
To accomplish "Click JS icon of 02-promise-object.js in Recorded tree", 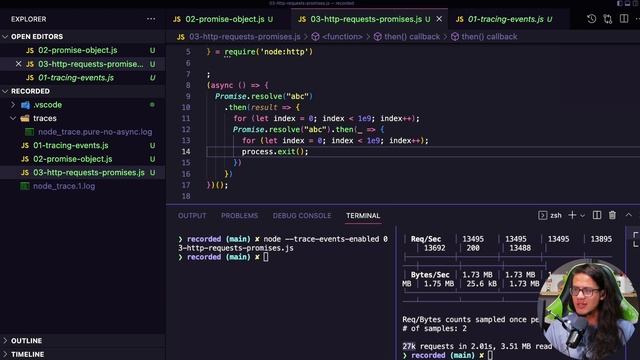I will 25,159.
